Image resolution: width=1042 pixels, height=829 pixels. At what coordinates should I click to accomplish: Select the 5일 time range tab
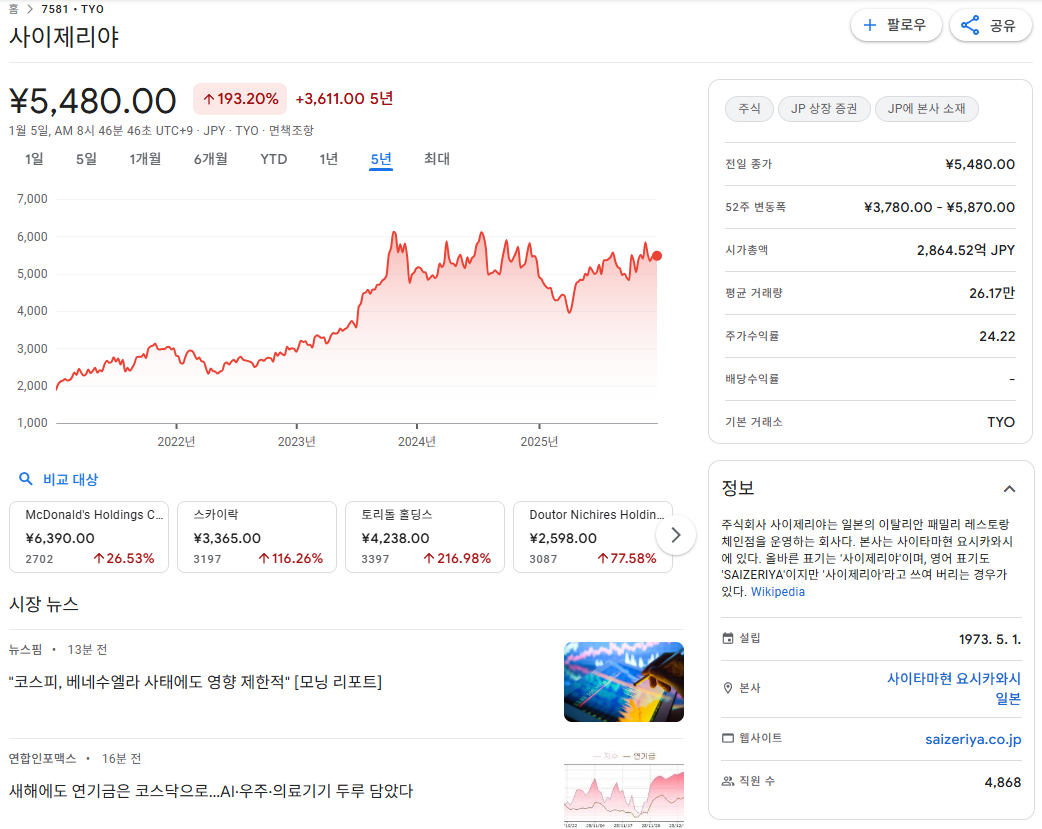click(86, 159)
